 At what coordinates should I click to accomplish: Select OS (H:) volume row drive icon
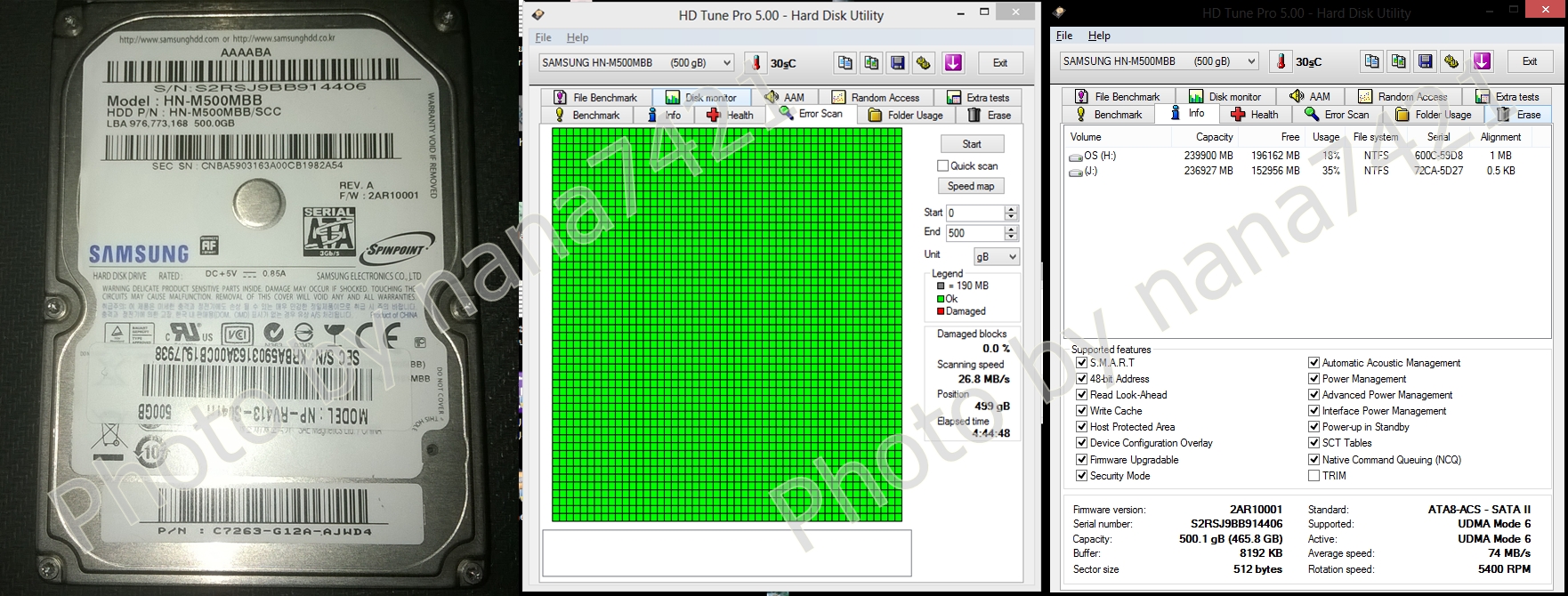coord(1076,156)
